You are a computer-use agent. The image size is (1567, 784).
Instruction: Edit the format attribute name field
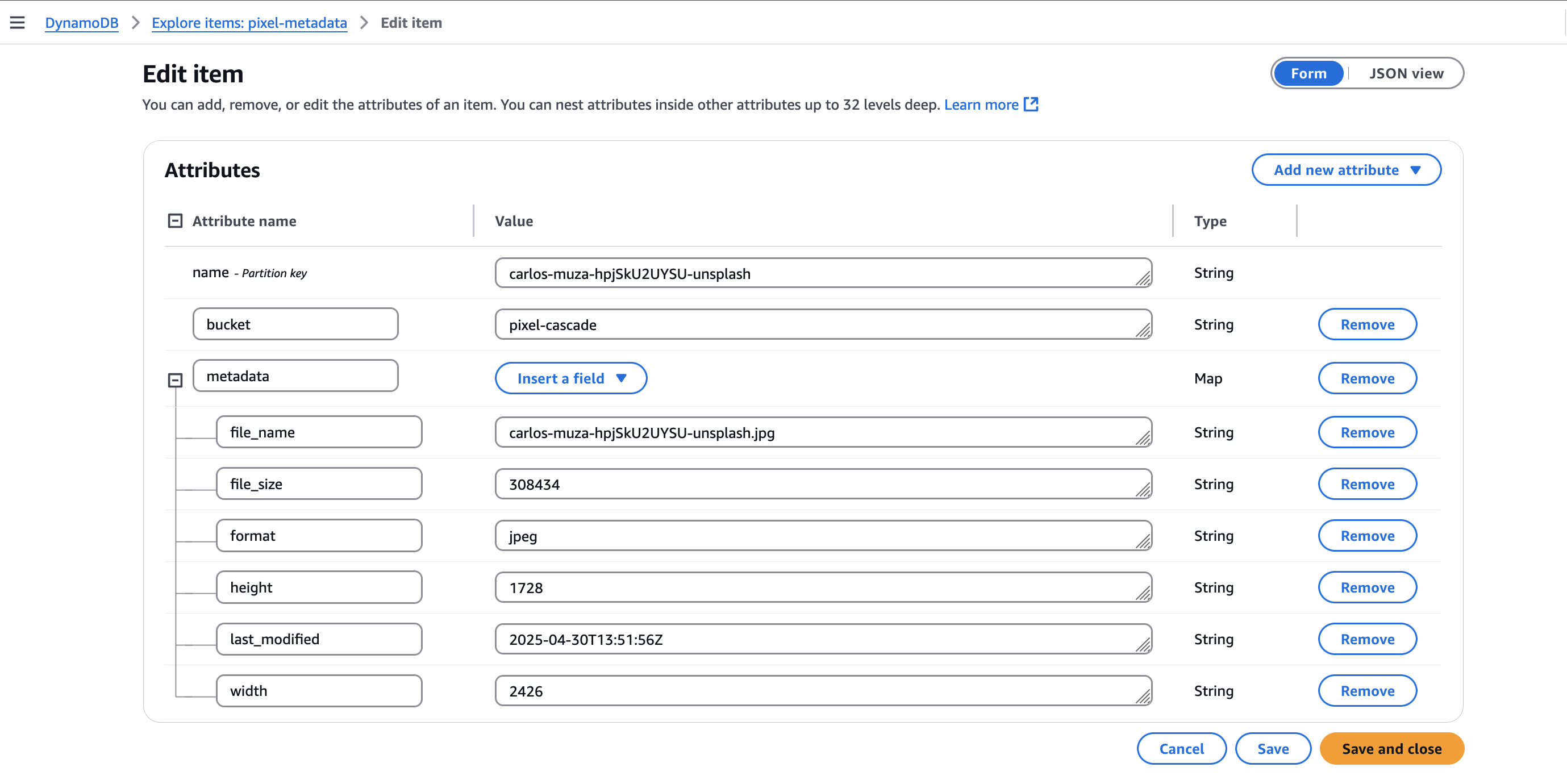pos(319,536)
